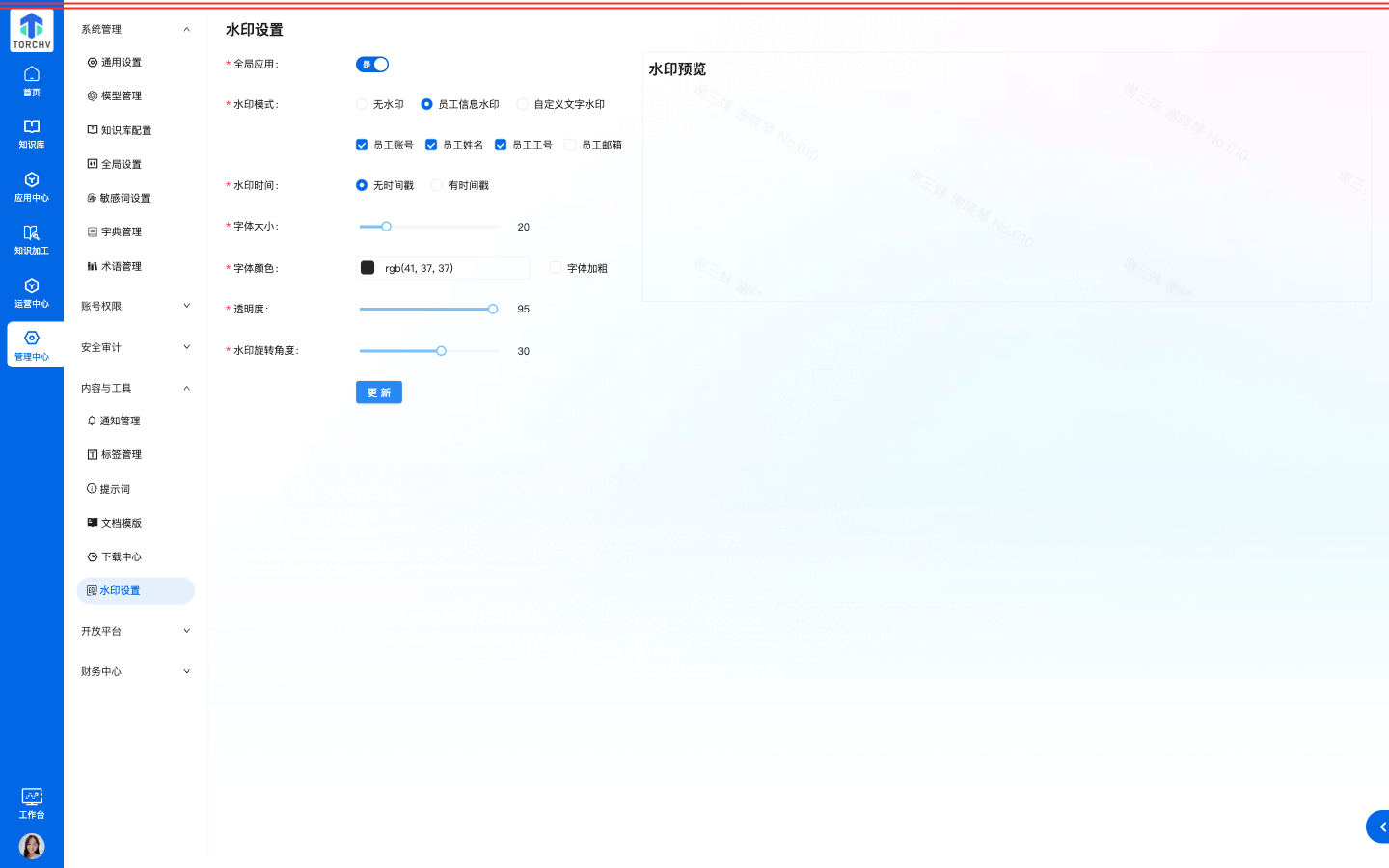Click the 字体颜色 color swatch

click(368, 267)
